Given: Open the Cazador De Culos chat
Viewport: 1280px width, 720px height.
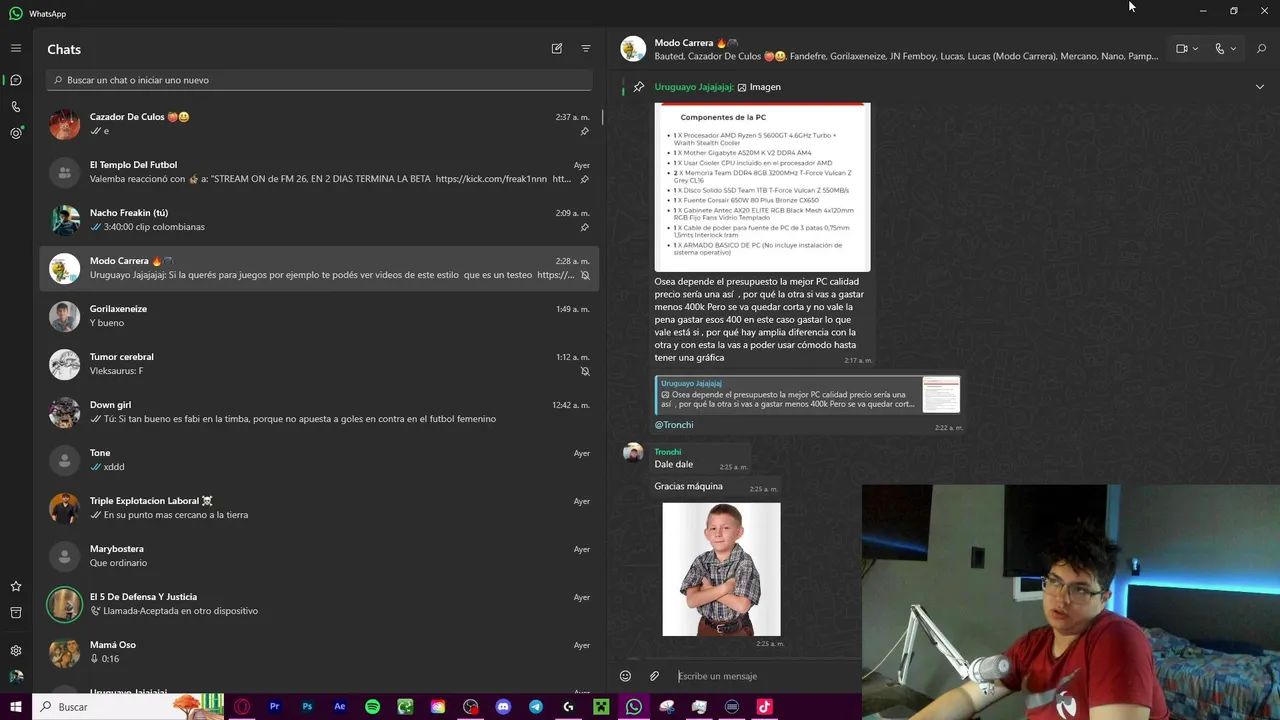Looking at the screenshot, I should tap(319, 124).
